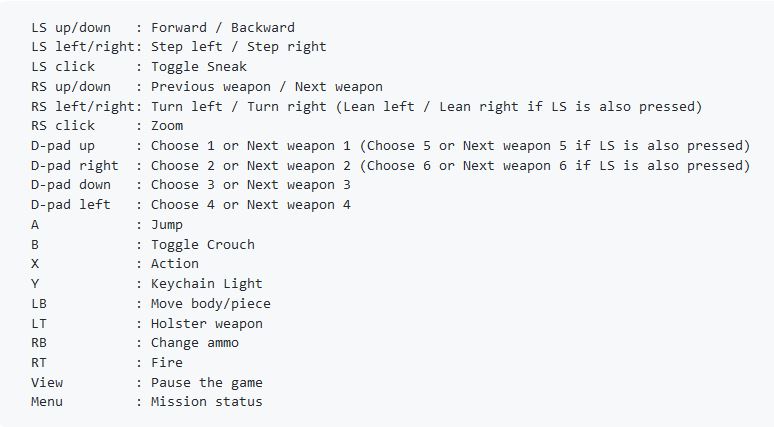The width and height of the screenshot is (774, 427).
Task: Click the 'Pause the game' text
Action: (207, 382)
